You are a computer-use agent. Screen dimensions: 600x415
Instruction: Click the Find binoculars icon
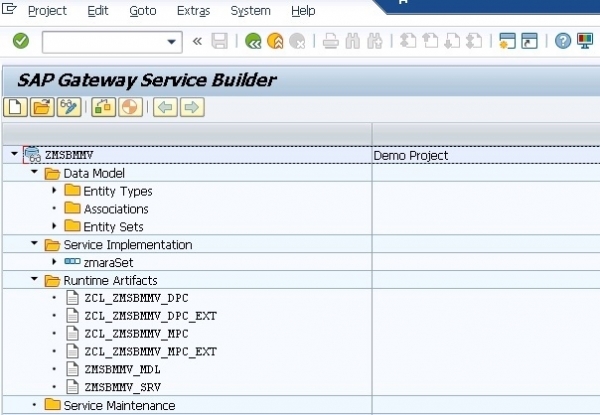tap(352, 41)
